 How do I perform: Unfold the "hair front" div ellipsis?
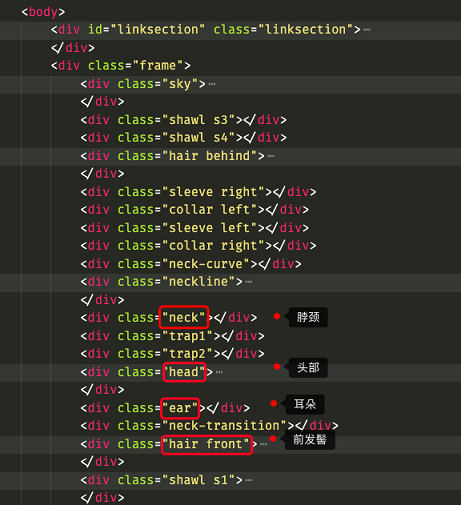pos(263,444)
